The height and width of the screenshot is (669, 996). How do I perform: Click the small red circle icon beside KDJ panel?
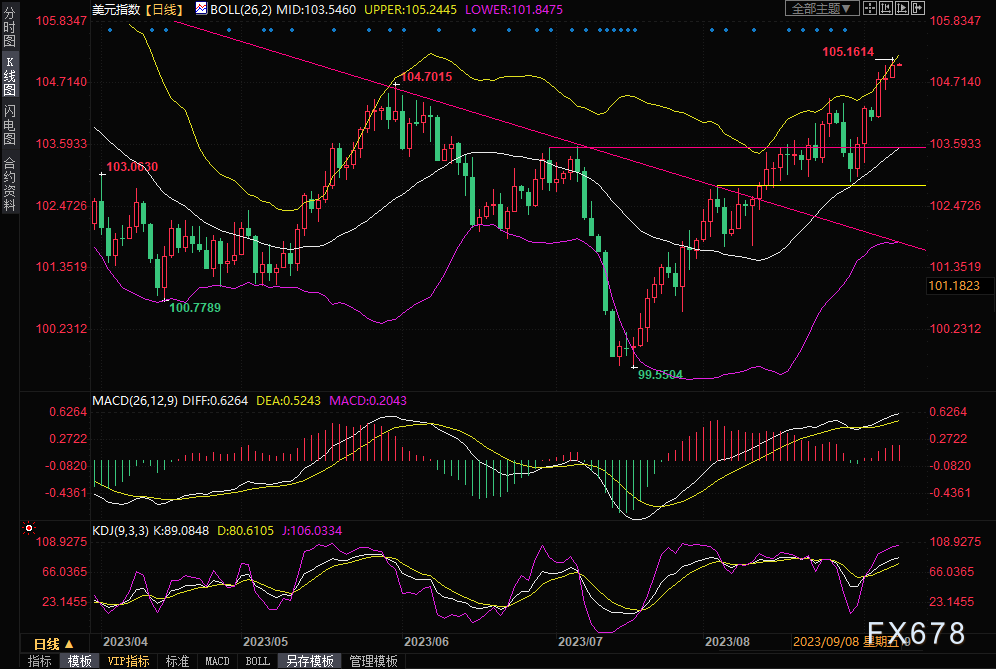point(29,527)
